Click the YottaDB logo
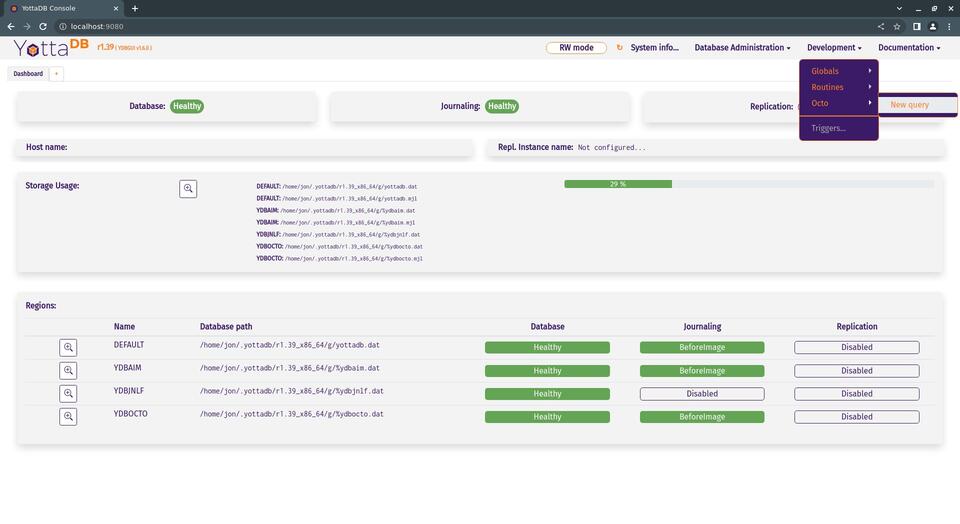The width and height of the screenshot is (960, 524). point(51,48)
